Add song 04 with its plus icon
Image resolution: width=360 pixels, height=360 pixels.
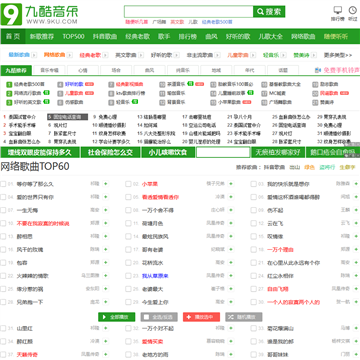point(105,197)
